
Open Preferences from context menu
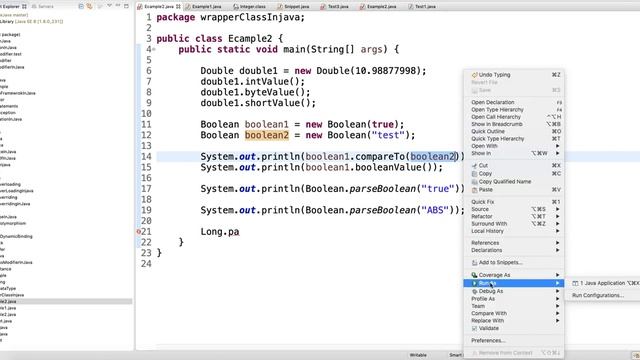514,340
